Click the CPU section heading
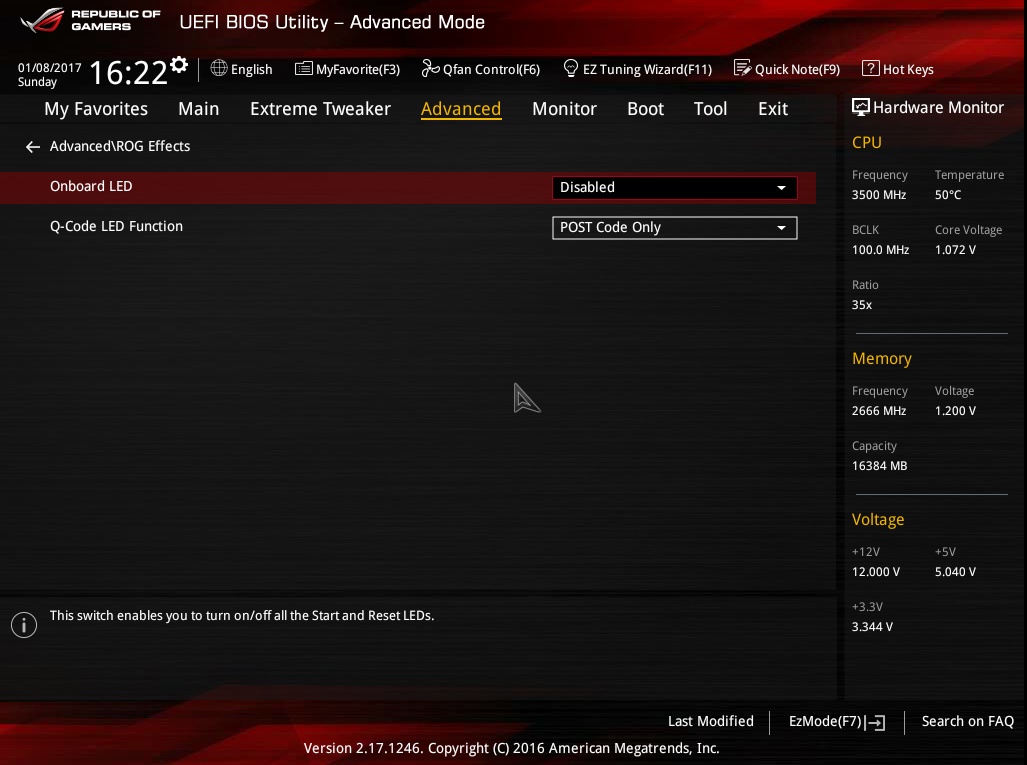This screenshot has height=765, width=1027. (867, 143)
